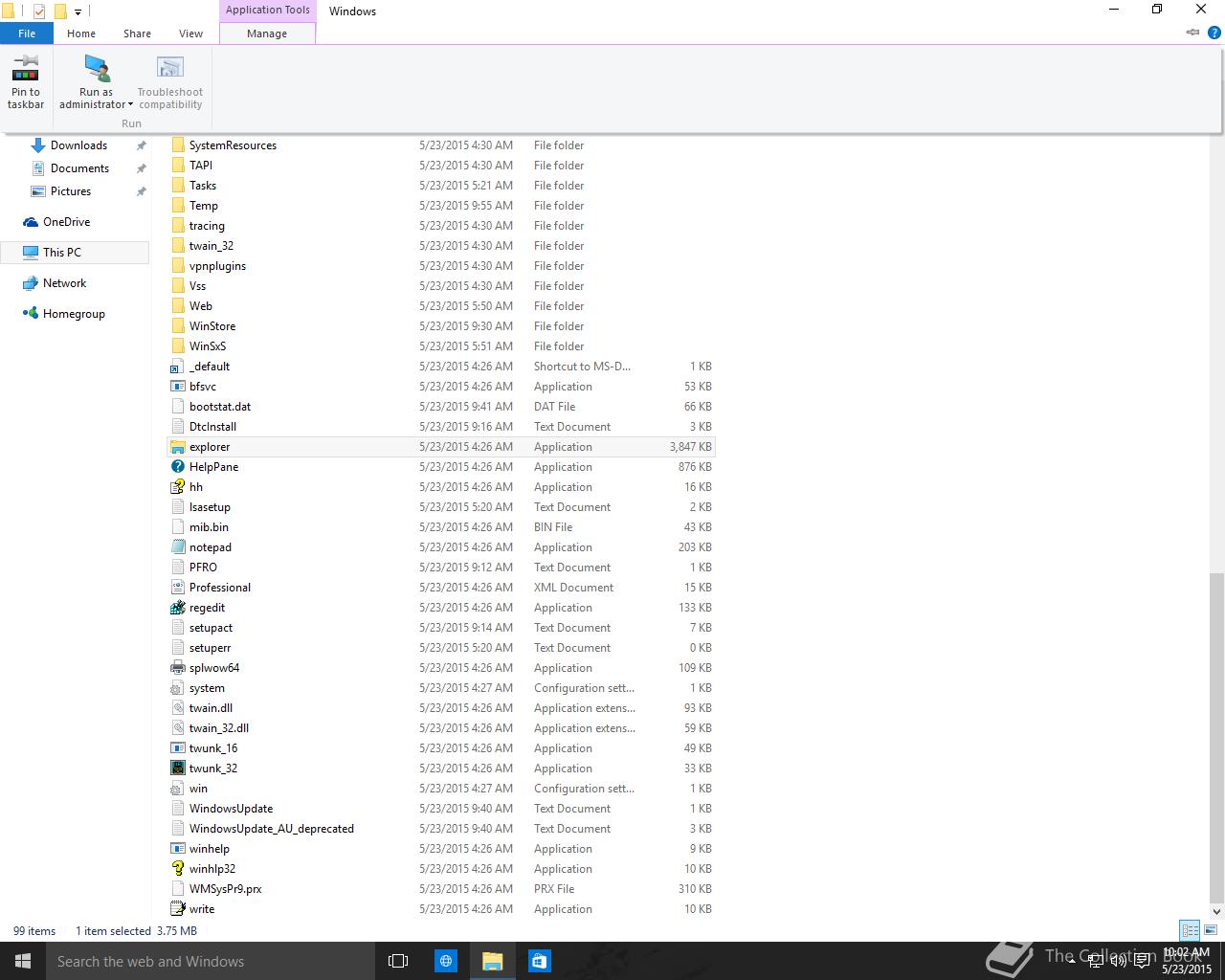Select Network in the navigation pane
Screen dimensions: 1225x980
click(x=64, y=283)
